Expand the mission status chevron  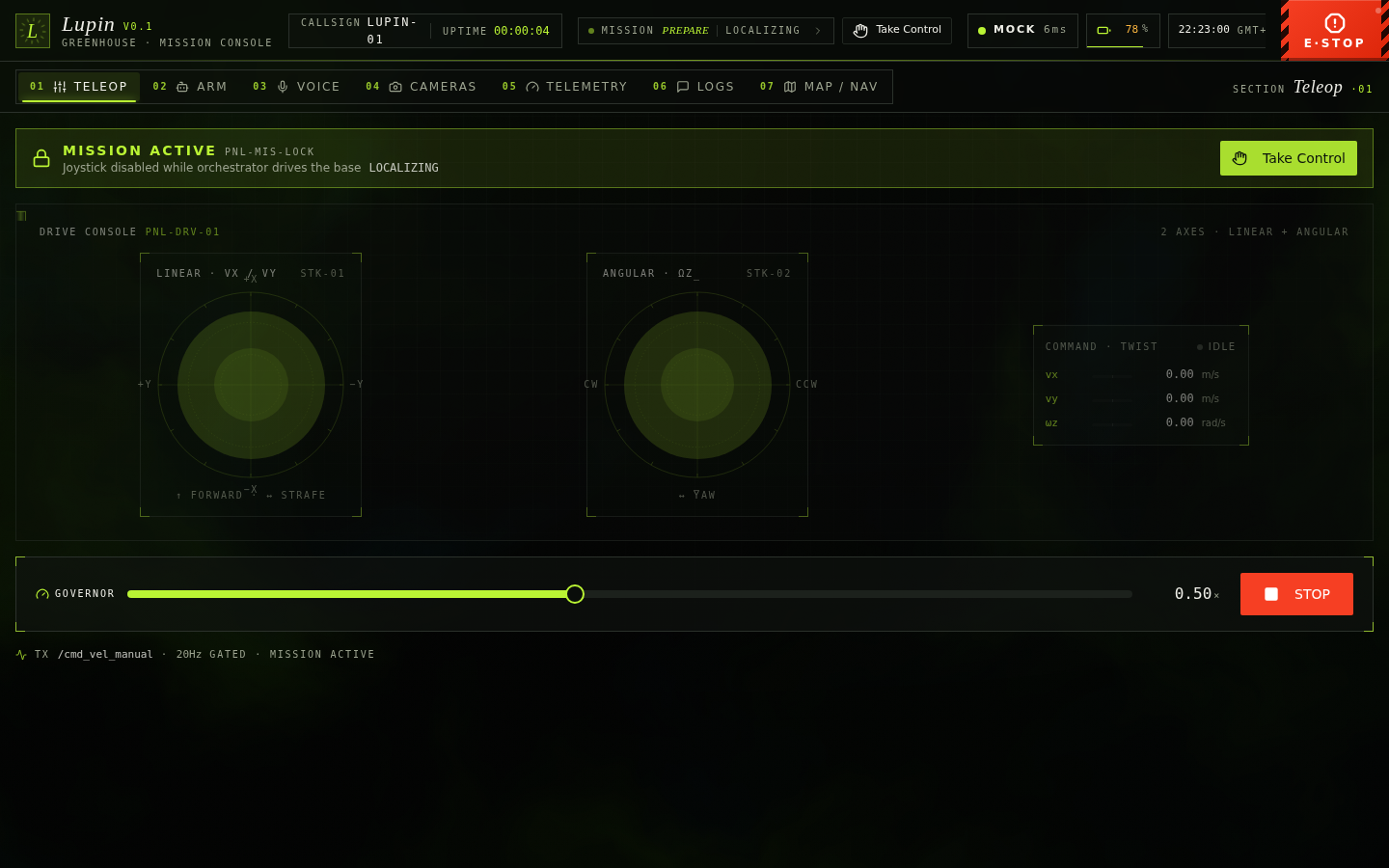818,31
